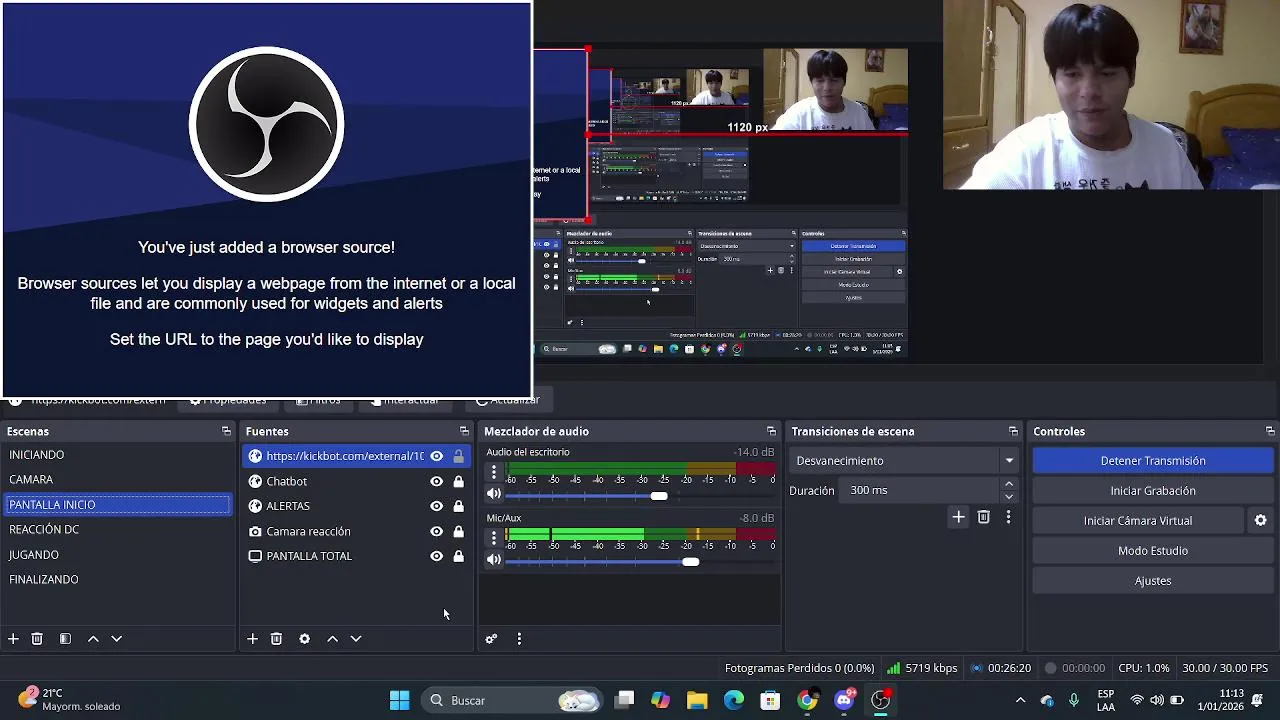Screen dimensions: 1280x720
Task: Open Discord from the taskbar
Action: (844, 700)
